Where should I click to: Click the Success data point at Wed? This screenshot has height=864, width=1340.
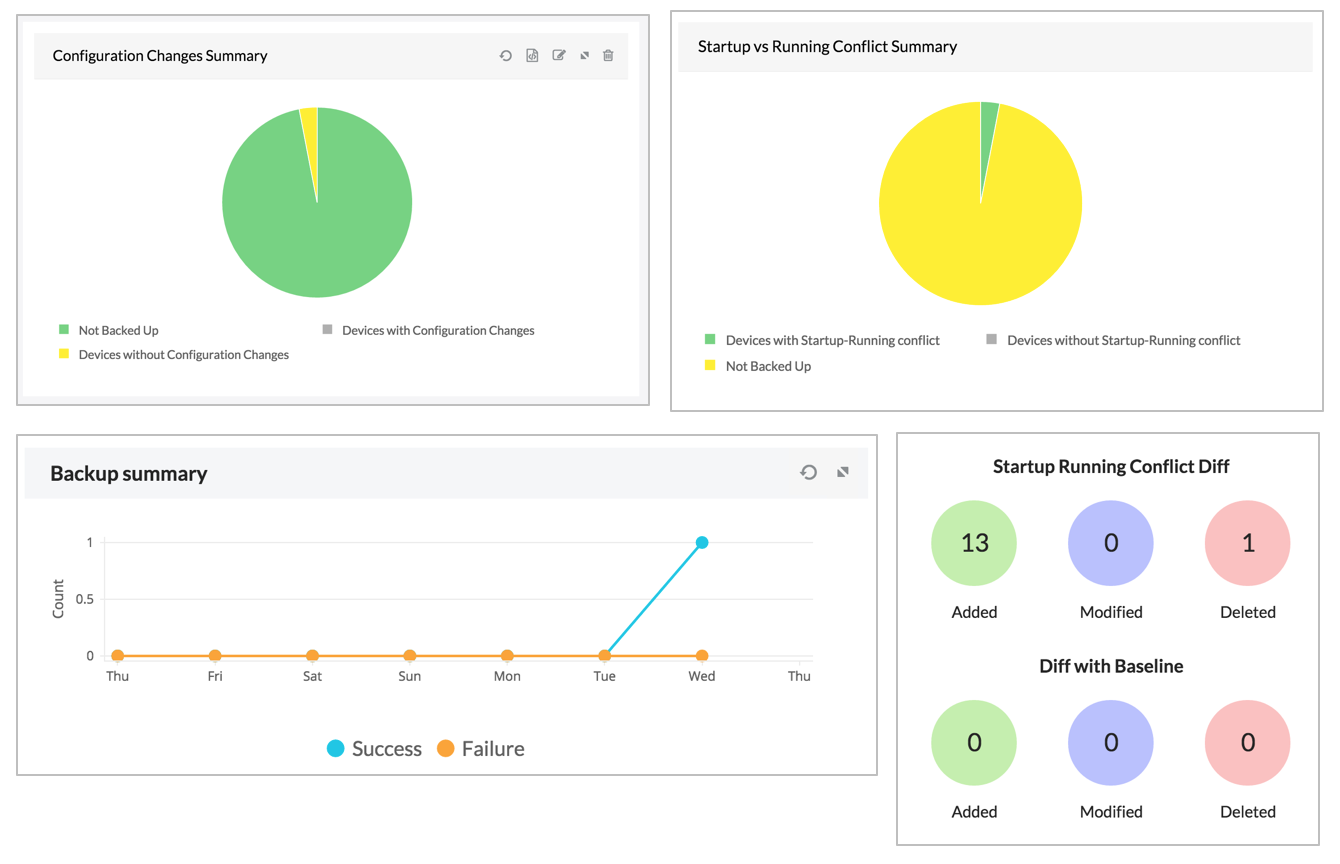702,543
